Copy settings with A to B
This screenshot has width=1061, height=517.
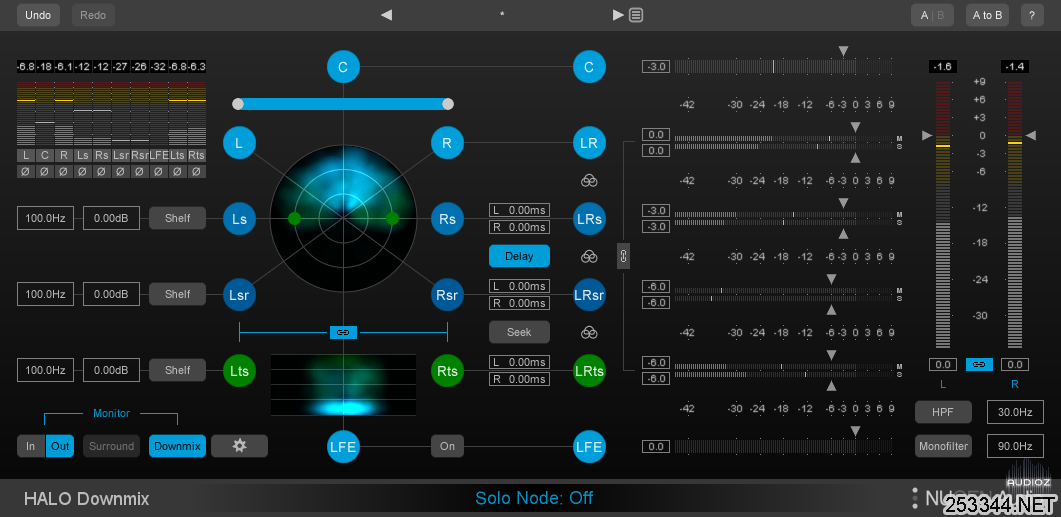point(987,15)
